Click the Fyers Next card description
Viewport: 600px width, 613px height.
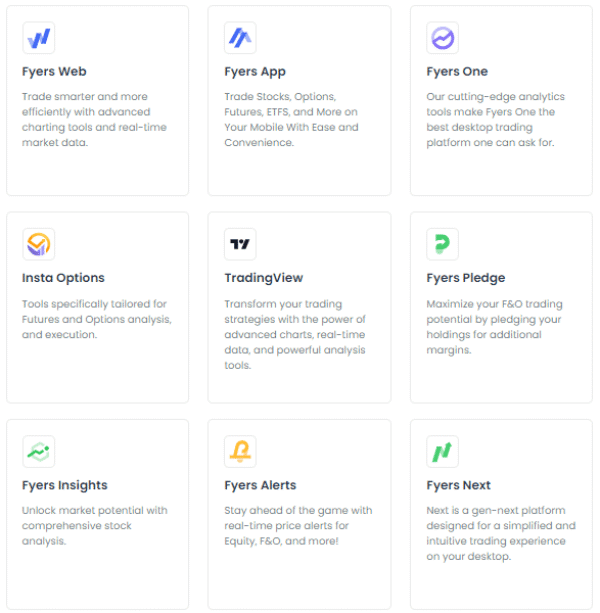pyautogui.click(x=497, y=533)
